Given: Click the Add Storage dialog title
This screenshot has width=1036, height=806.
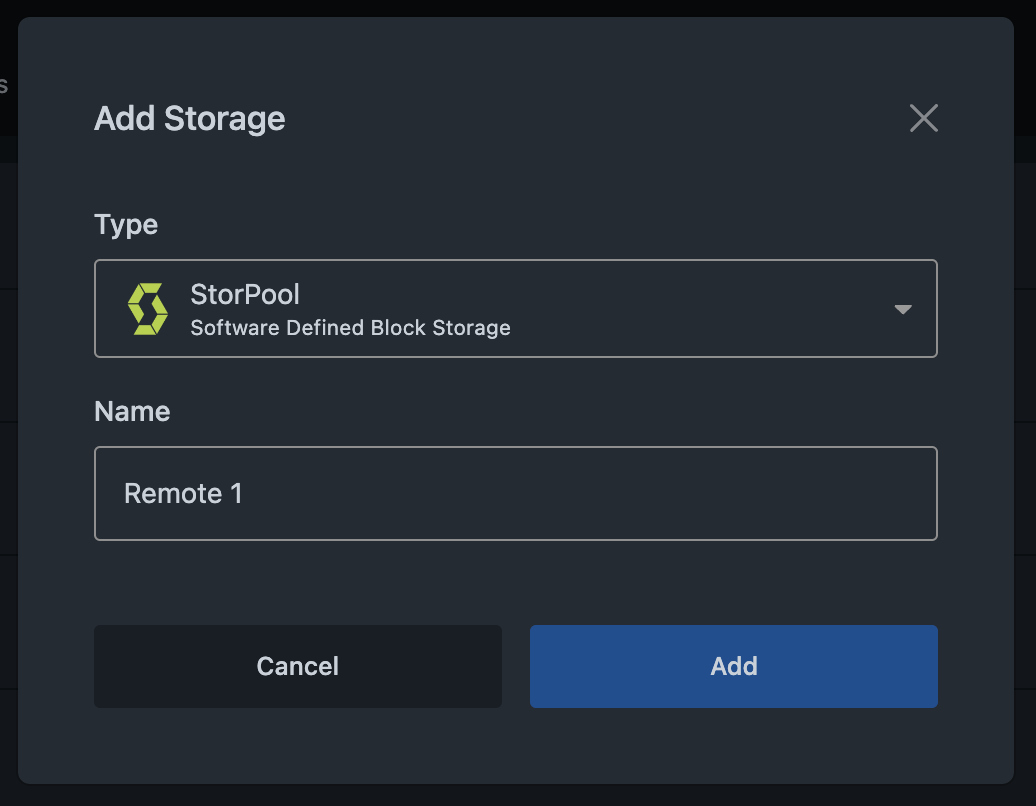Looking at the screenshot, I should point(190,119).
